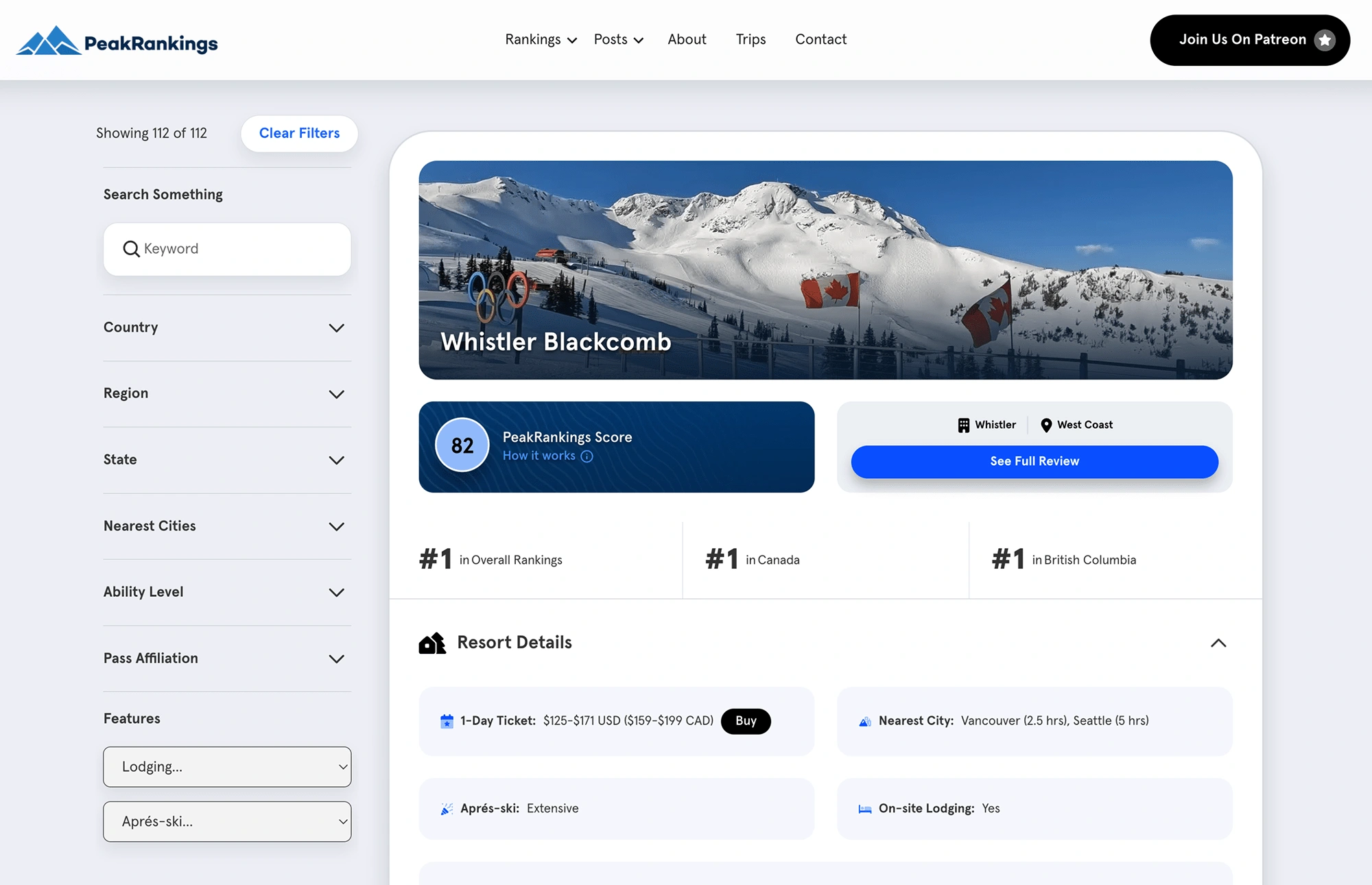Click the Buy ticket button
The height and width of the screenshot is (885, 1372).
coord(746,721)
